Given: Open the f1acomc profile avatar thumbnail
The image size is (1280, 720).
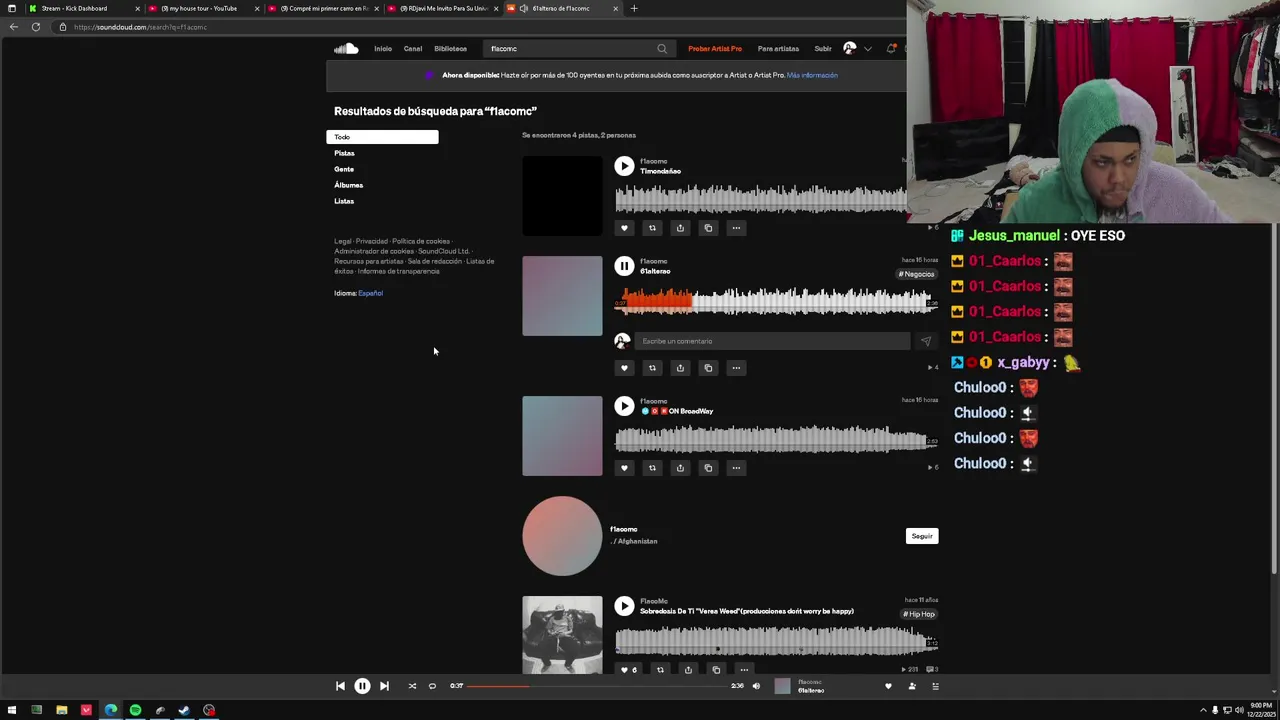Looking at the screenshot, I should [562, 536].
